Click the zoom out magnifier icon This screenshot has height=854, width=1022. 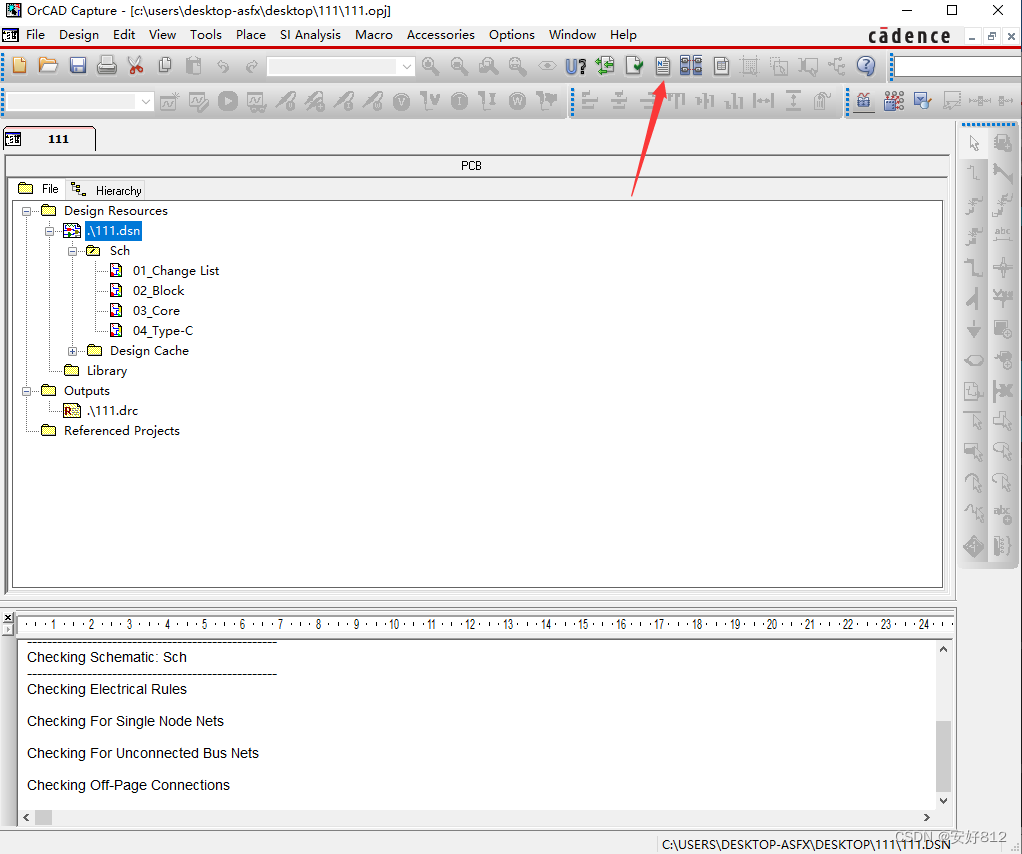pyautogui.click(x=460, y=65)
